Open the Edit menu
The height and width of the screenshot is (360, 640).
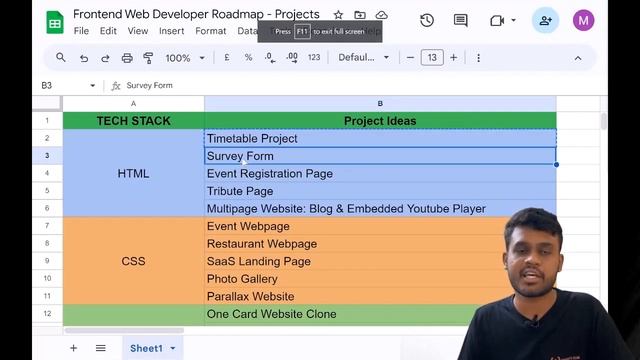click(108, 31)
